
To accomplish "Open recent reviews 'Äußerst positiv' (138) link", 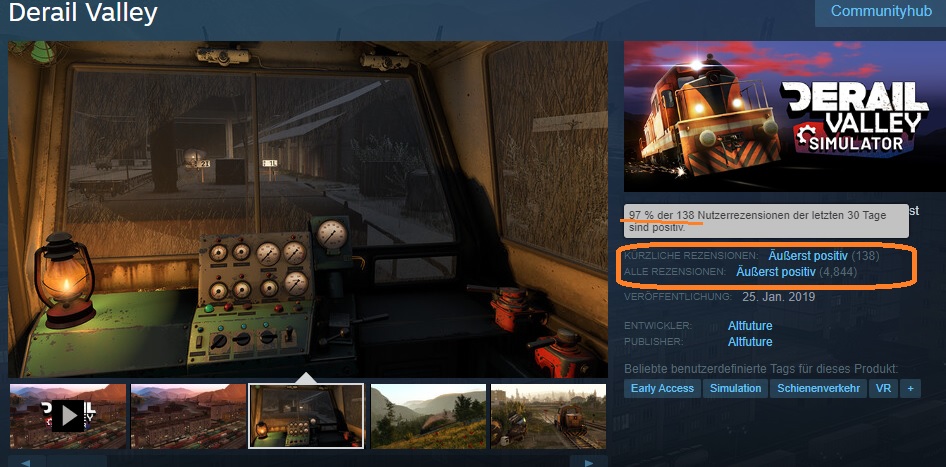I will 808,256.
